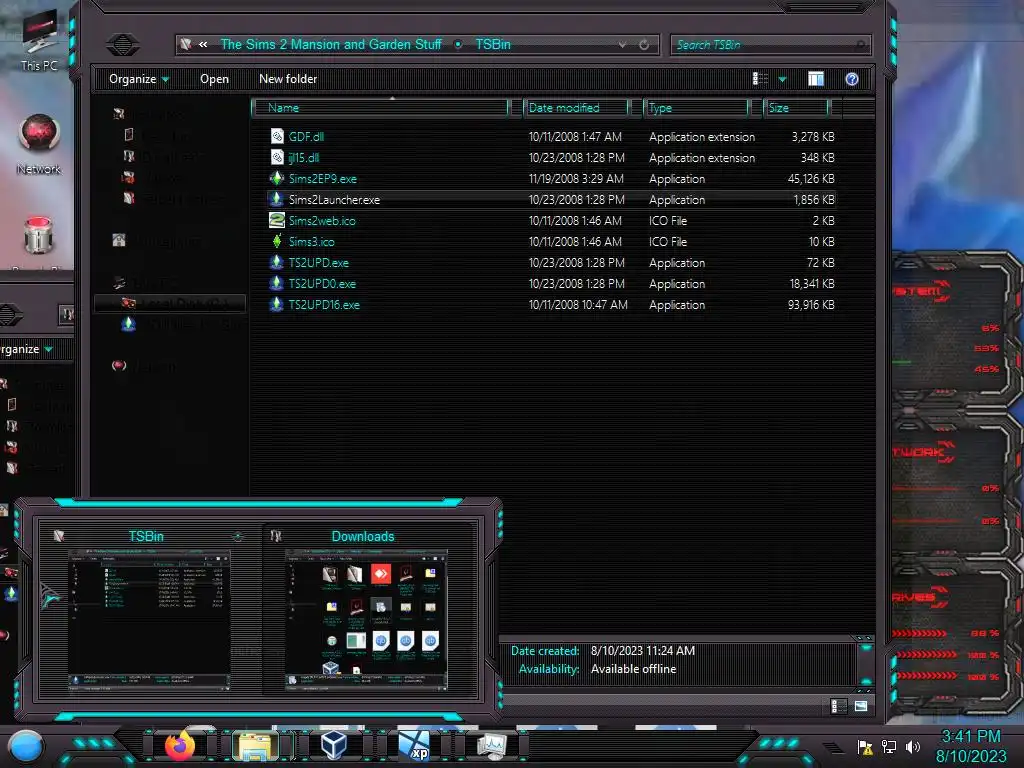Open the address bar history dropdown

pos(622,44)
